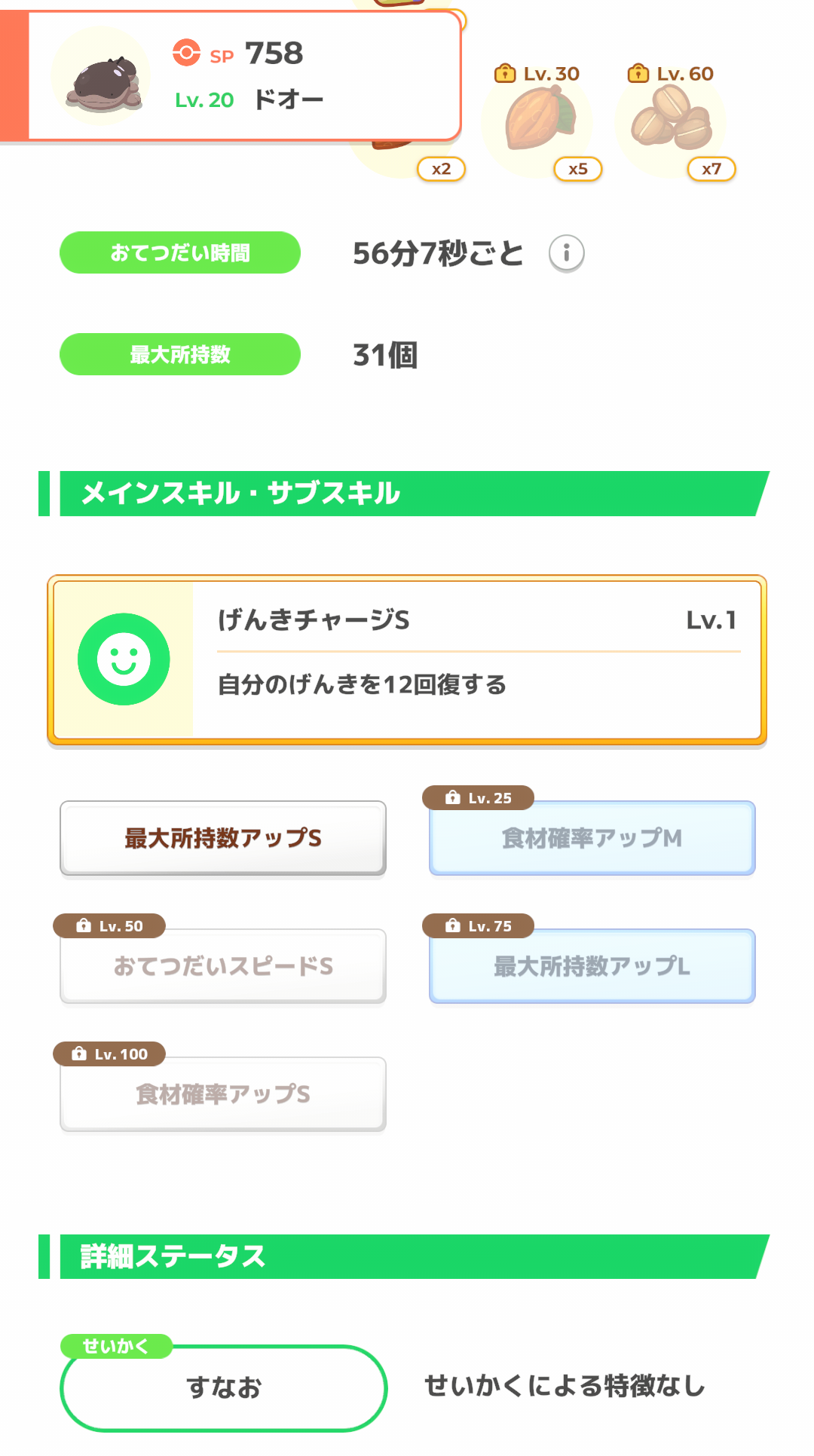
Task: Tap the green smiley main skill icon
Action: pyautogui.click(x=124, y=659)
